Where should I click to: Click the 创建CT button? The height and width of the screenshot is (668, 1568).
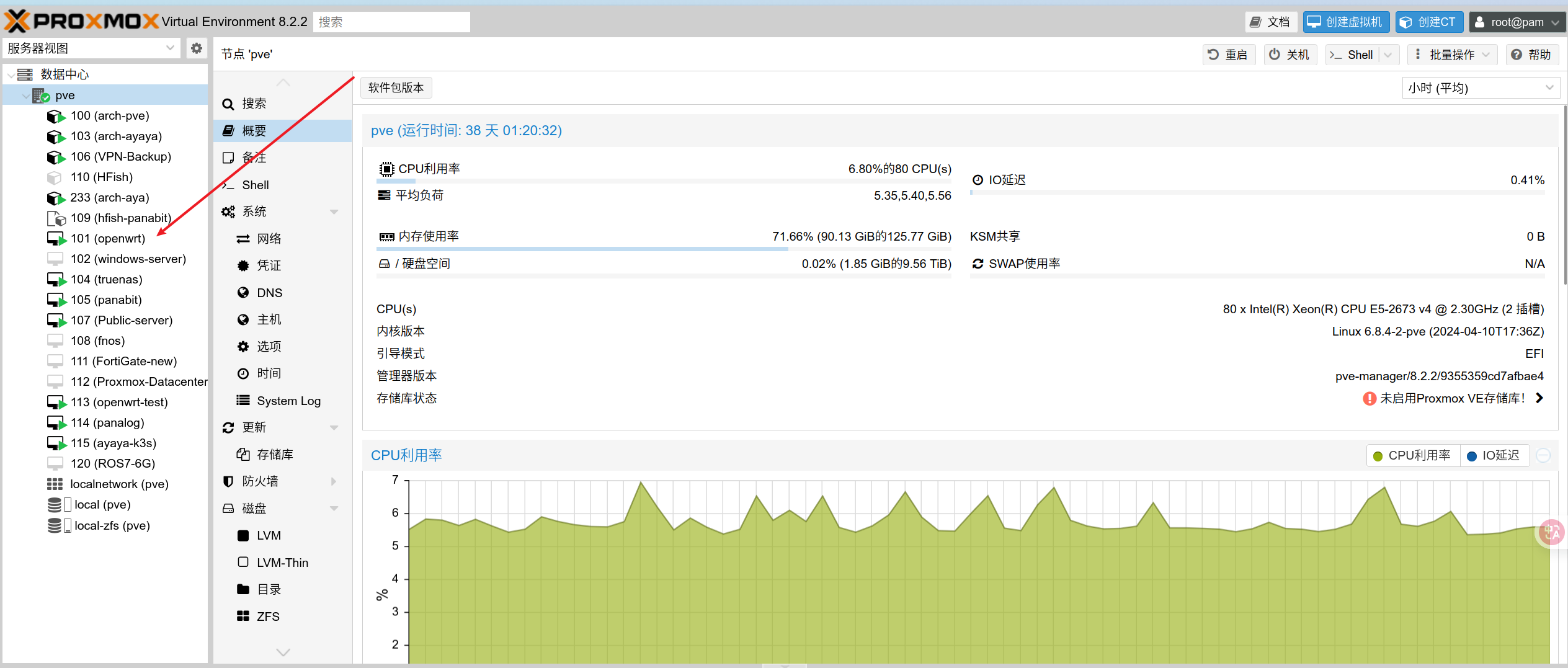(1429, 22)
